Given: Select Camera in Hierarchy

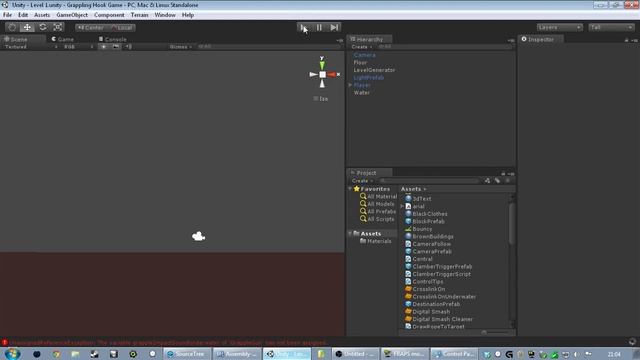Looking at the screenshot, I should [364, 55].
